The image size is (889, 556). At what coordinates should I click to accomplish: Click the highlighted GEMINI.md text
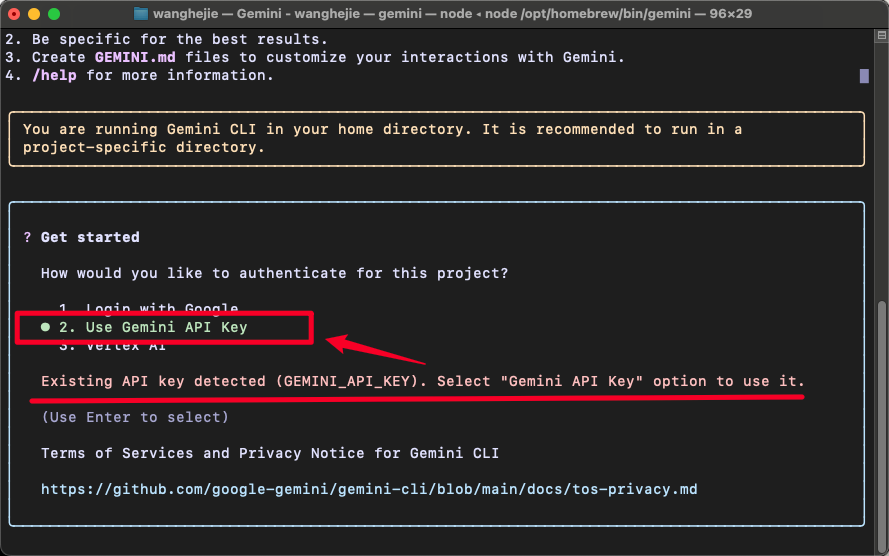click(135, 57)
